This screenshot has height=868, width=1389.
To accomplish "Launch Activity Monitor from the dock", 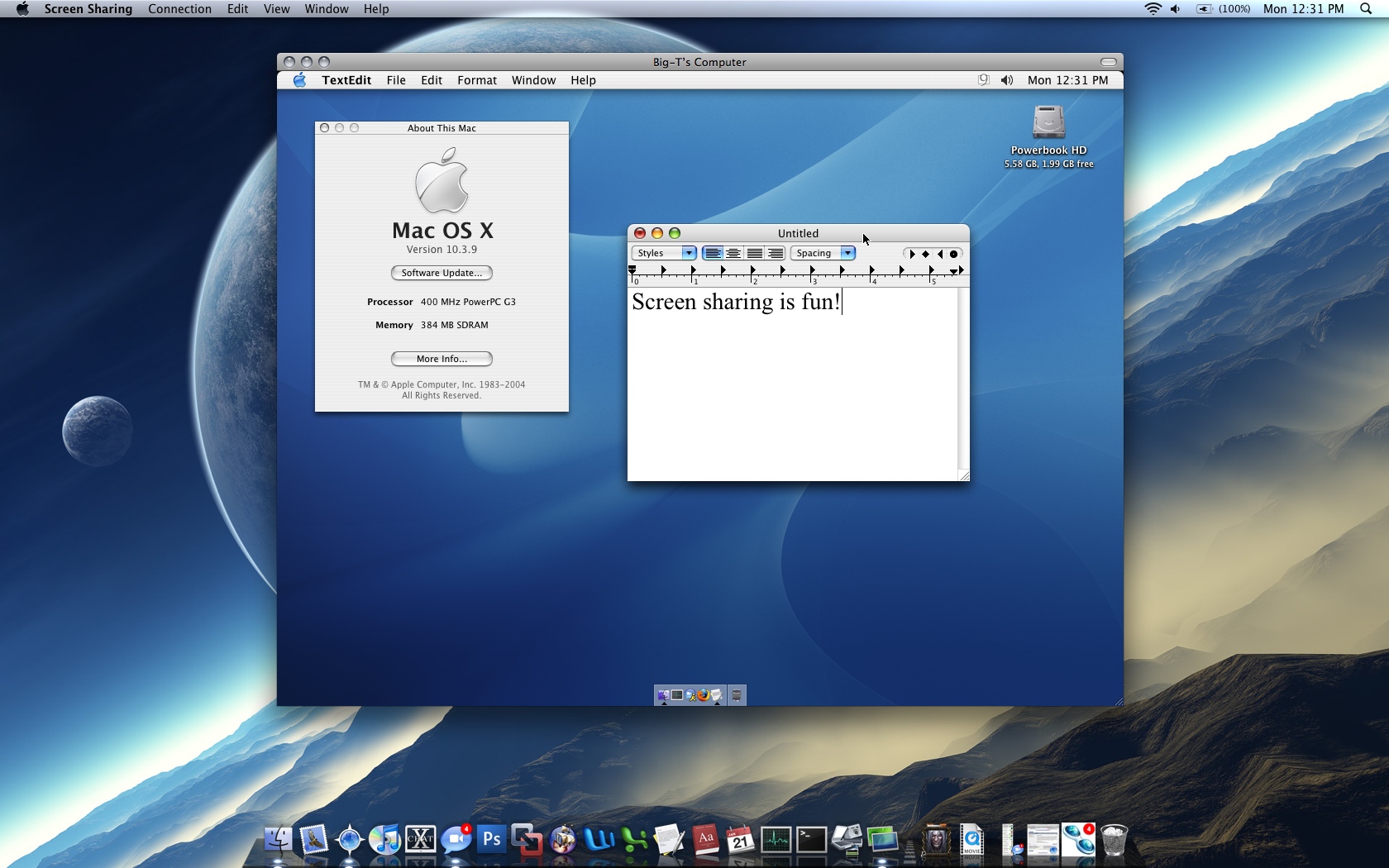I will pyautogui.click(x=776, y=840).
